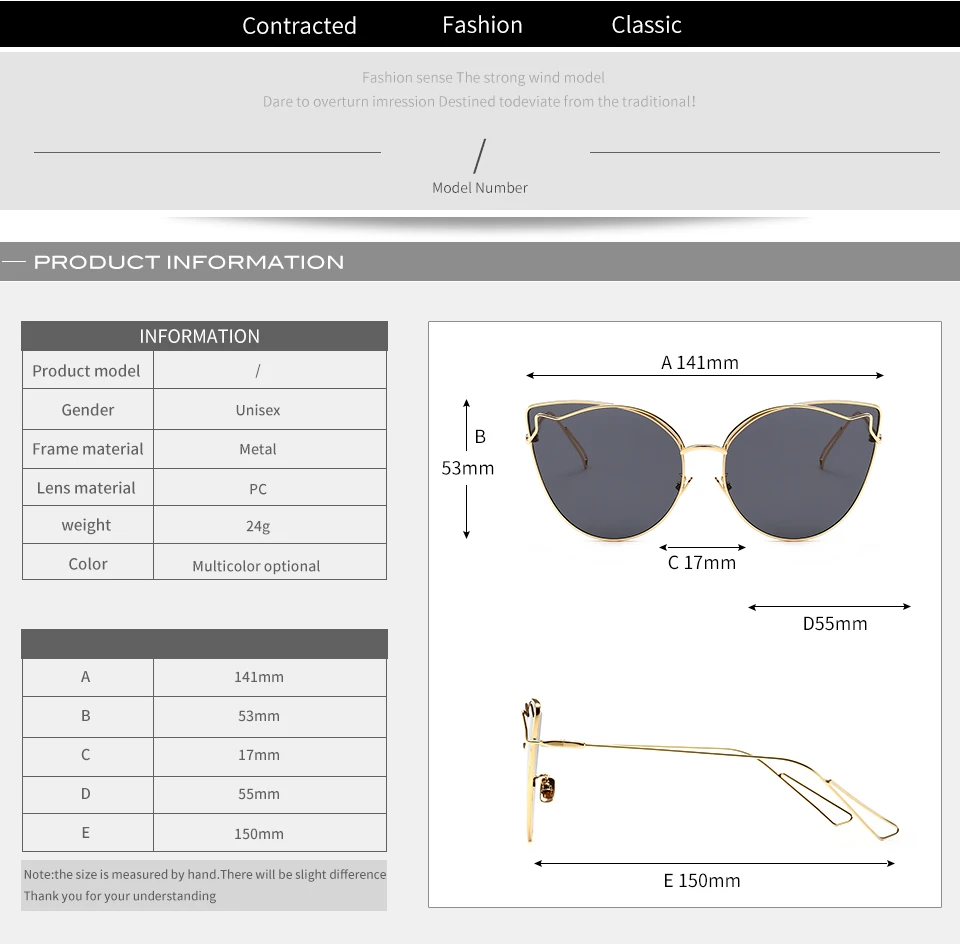The width and height of the screenshot is (960, 946).
Task: Select the 'Color' row label
Action: [88, 564]
